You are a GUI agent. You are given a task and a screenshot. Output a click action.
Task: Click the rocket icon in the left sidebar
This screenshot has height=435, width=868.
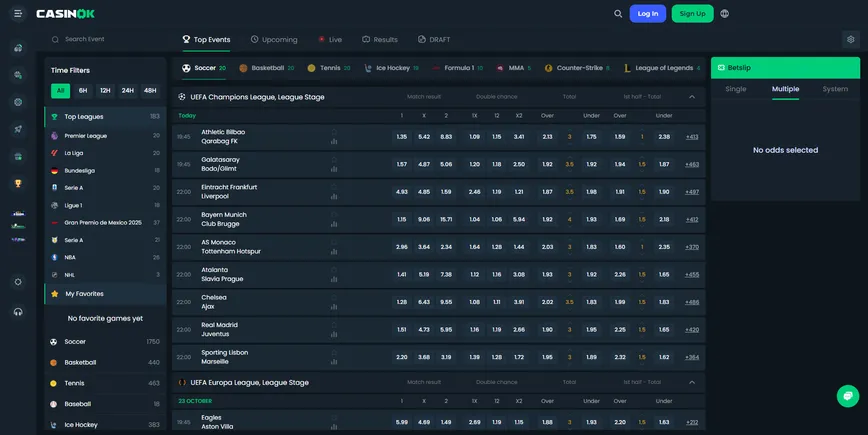click(18, 129)
